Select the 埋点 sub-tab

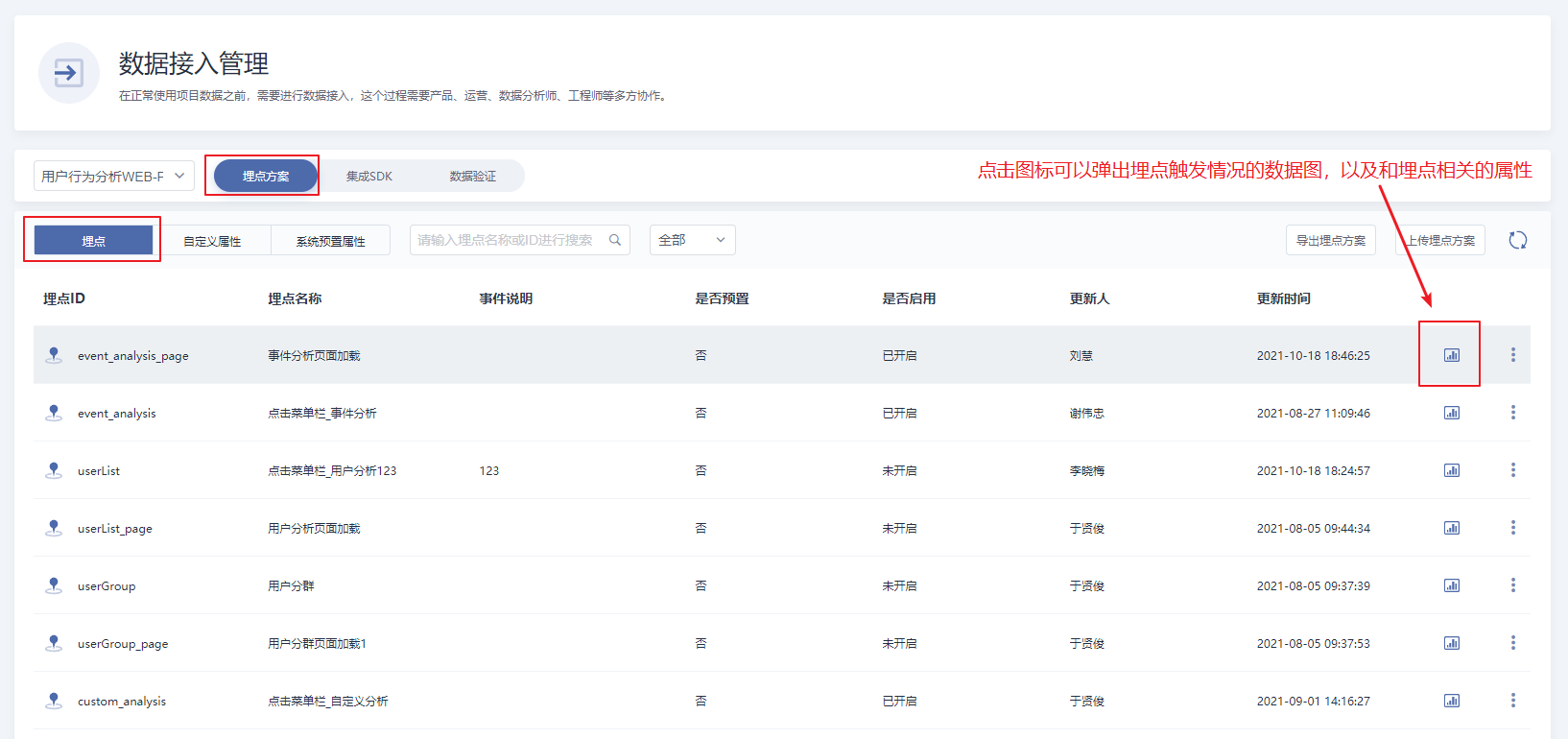tap(93, 240)
